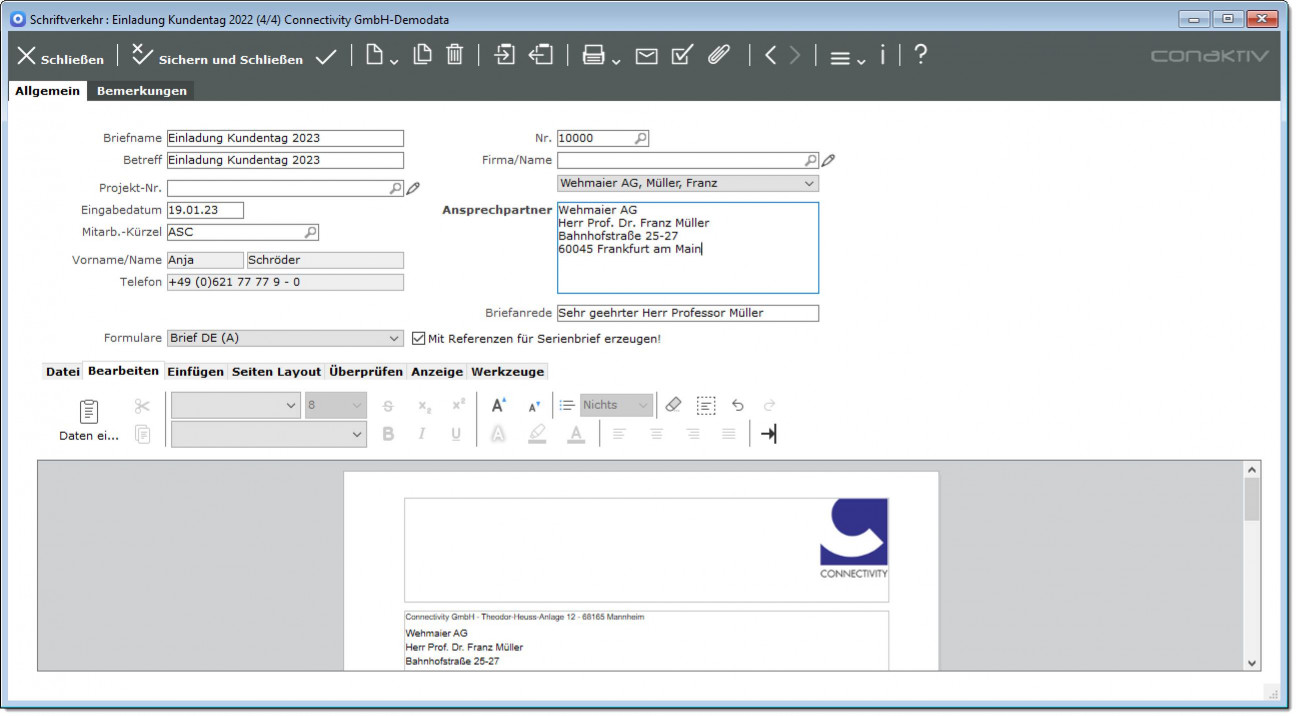Click the trash delete icon in toolbar
1296x716 pixels.
(454, 56)
